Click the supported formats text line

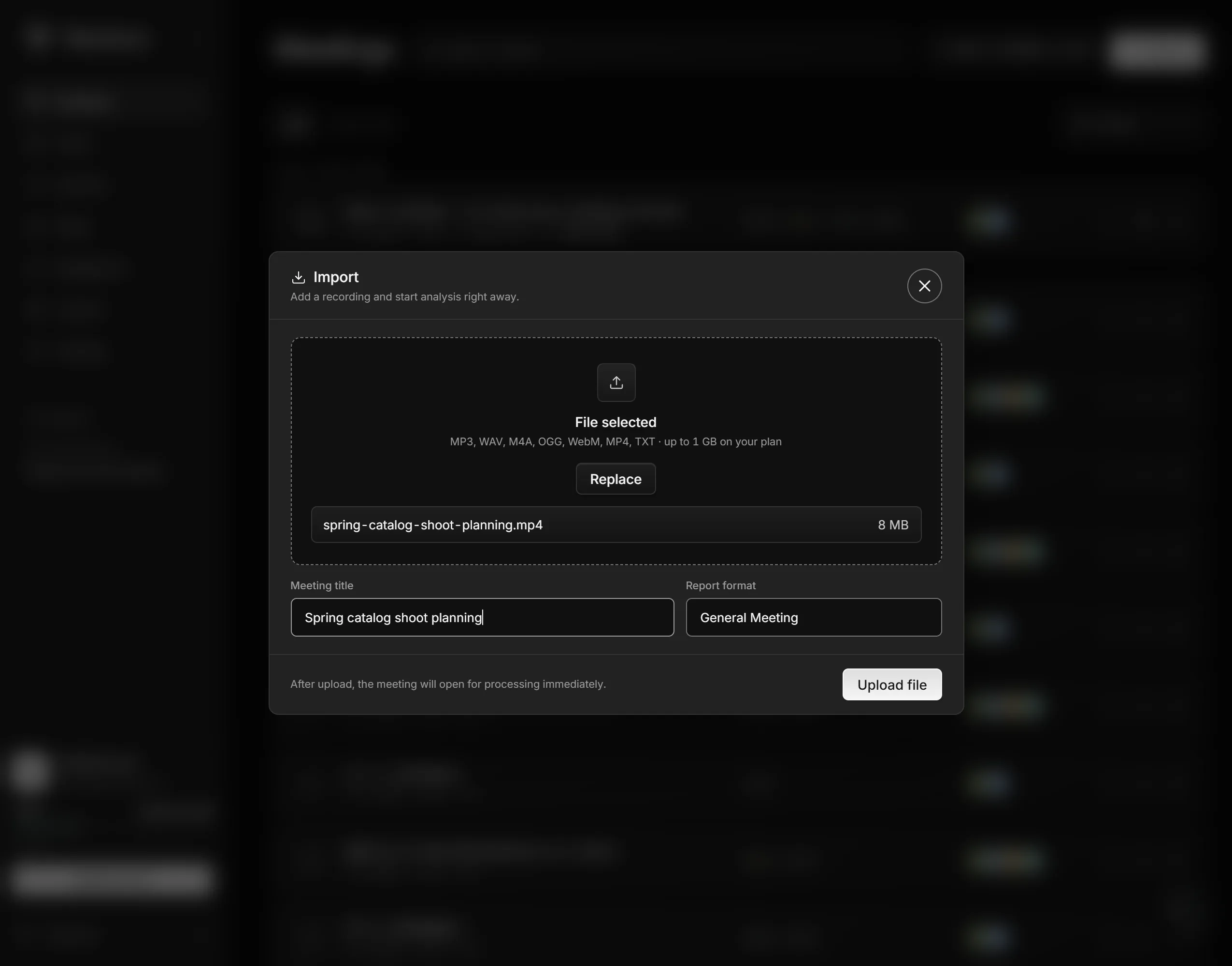click(x=616, y=442)
